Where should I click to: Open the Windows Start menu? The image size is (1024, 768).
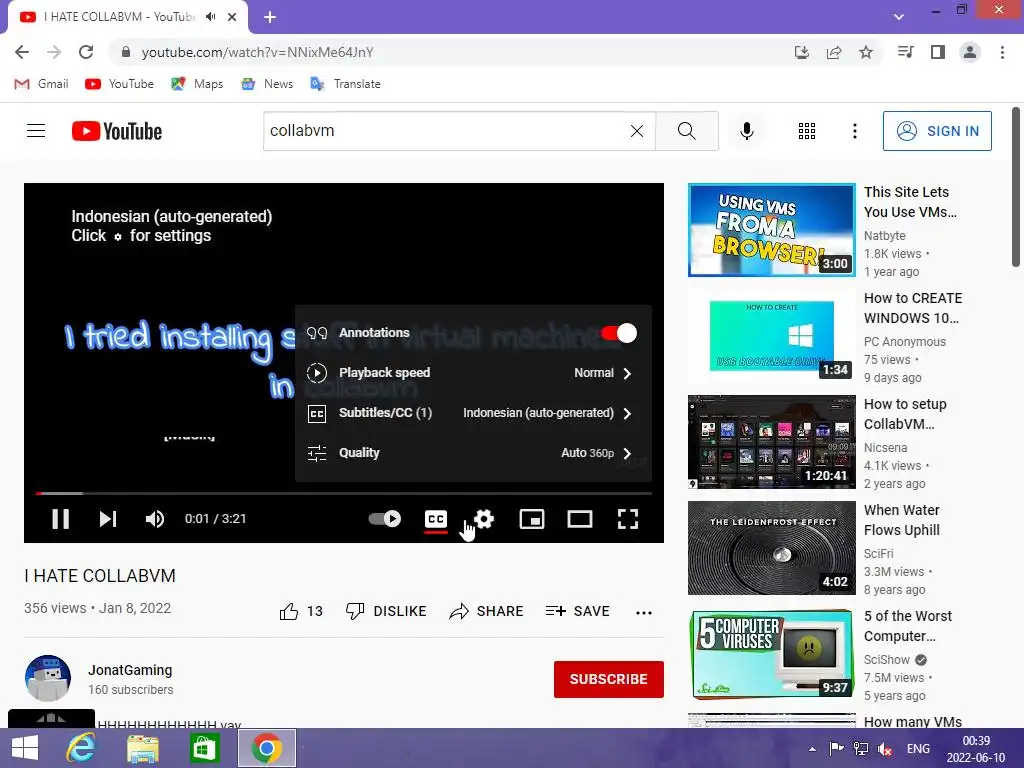(x=25, y=748)
